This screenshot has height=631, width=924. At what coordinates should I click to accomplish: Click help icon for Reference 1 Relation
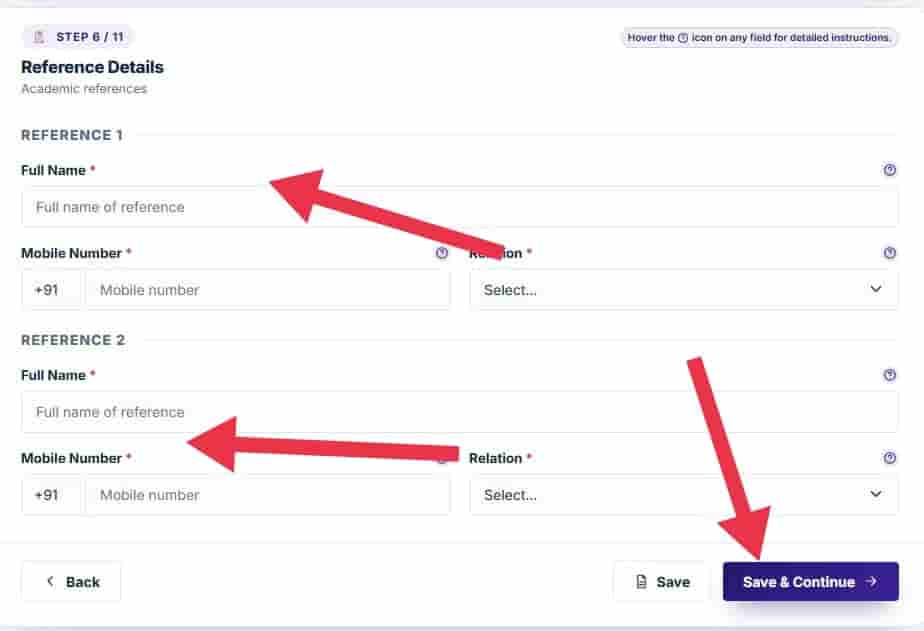click(889, 253)
